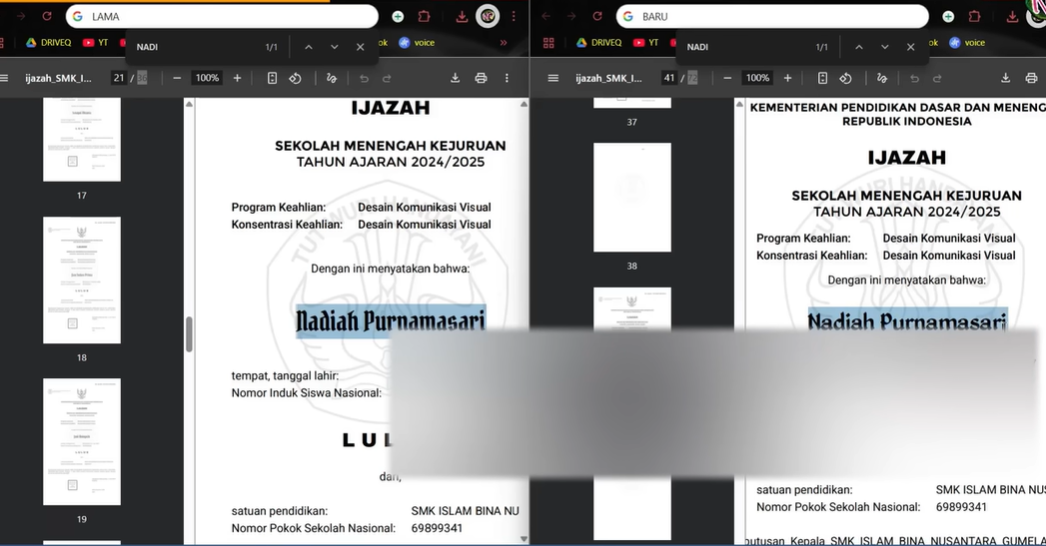Viewport: 1046px width, 546px height.
Task: Toggle the PDF sidebar in LAMA window
Action: pyautogui.click(x=4, y=78)
